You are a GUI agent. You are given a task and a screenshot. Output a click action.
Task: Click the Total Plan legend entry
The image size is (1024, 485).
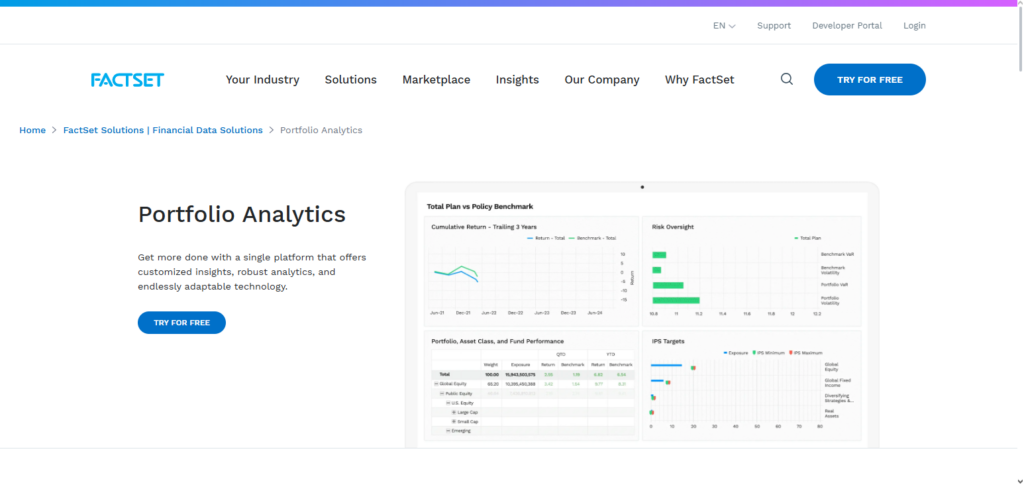807,238
